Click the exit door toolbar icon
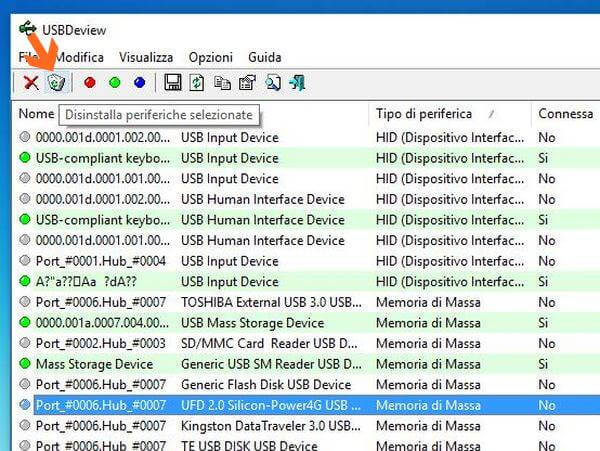The image size is (600, 451). click(297, 82)
